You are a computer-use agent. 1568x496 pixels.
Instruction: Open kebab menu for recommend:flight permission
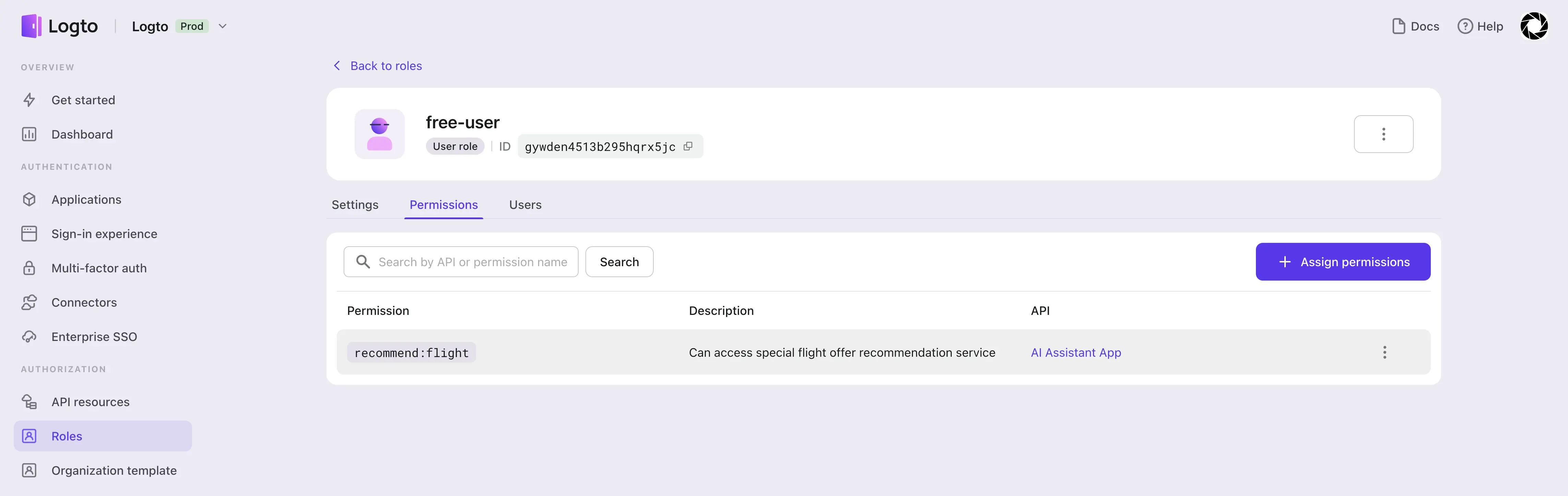click(x=1384, y=352)
